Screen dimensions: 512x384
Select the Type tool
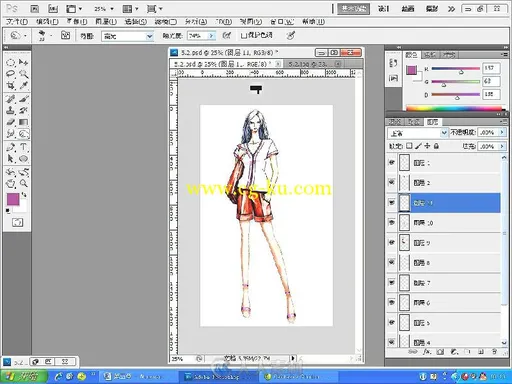pyautogui.click(x=23, y=147)
